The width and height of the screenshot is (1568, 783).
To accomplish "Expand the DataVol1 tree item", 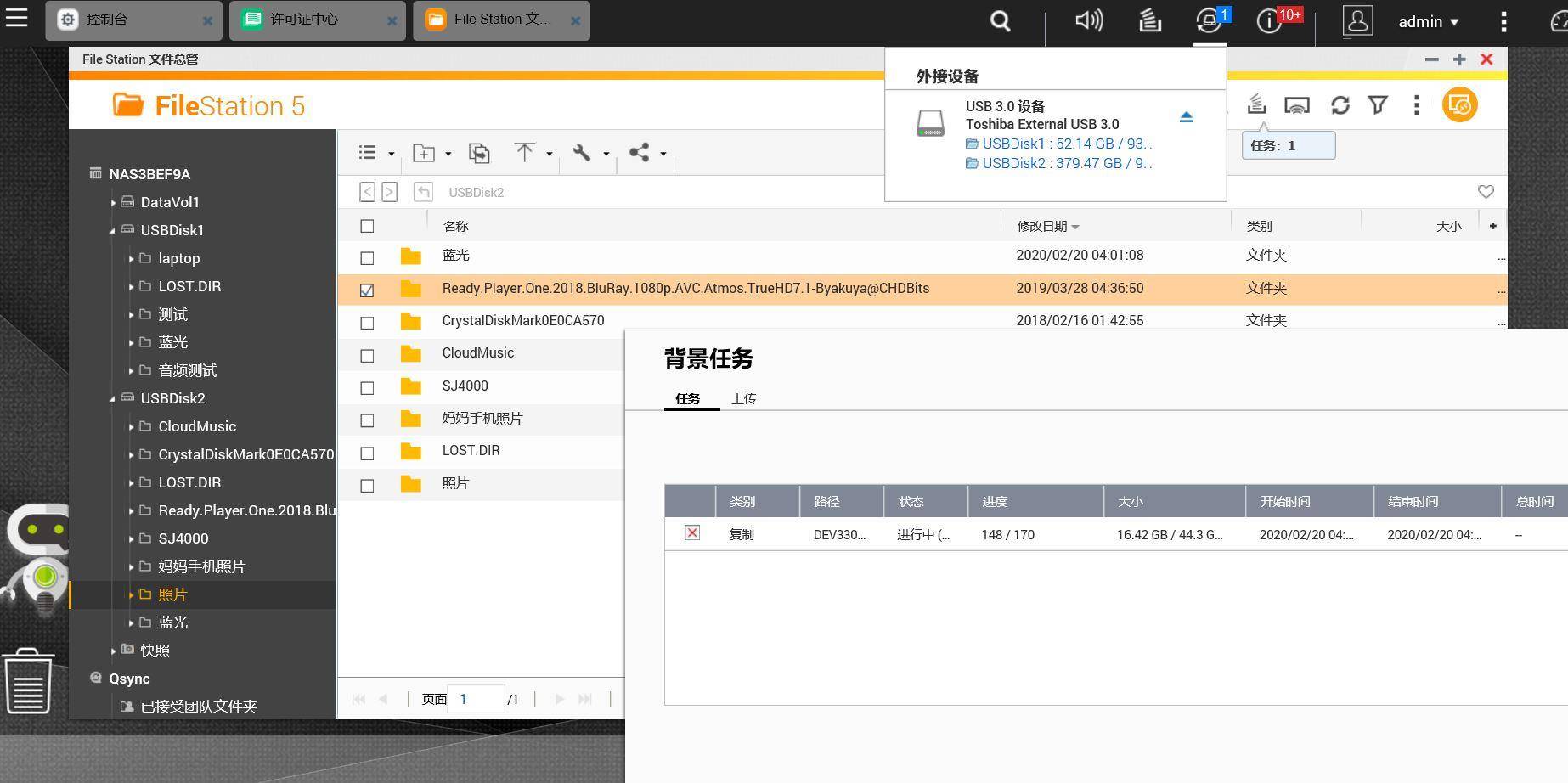I will coord(114,202).
